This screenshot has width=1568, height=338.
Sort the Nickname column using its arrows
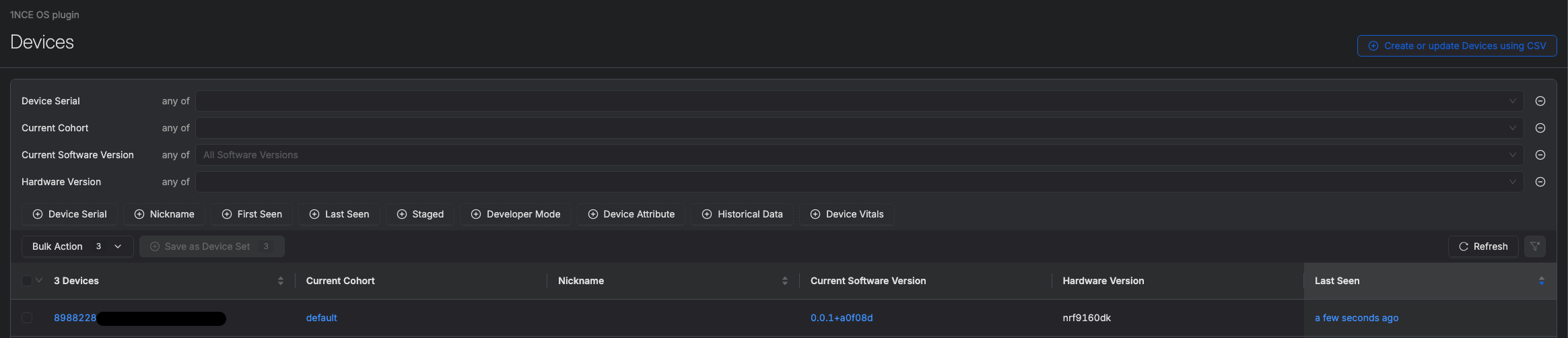[784, 281]
